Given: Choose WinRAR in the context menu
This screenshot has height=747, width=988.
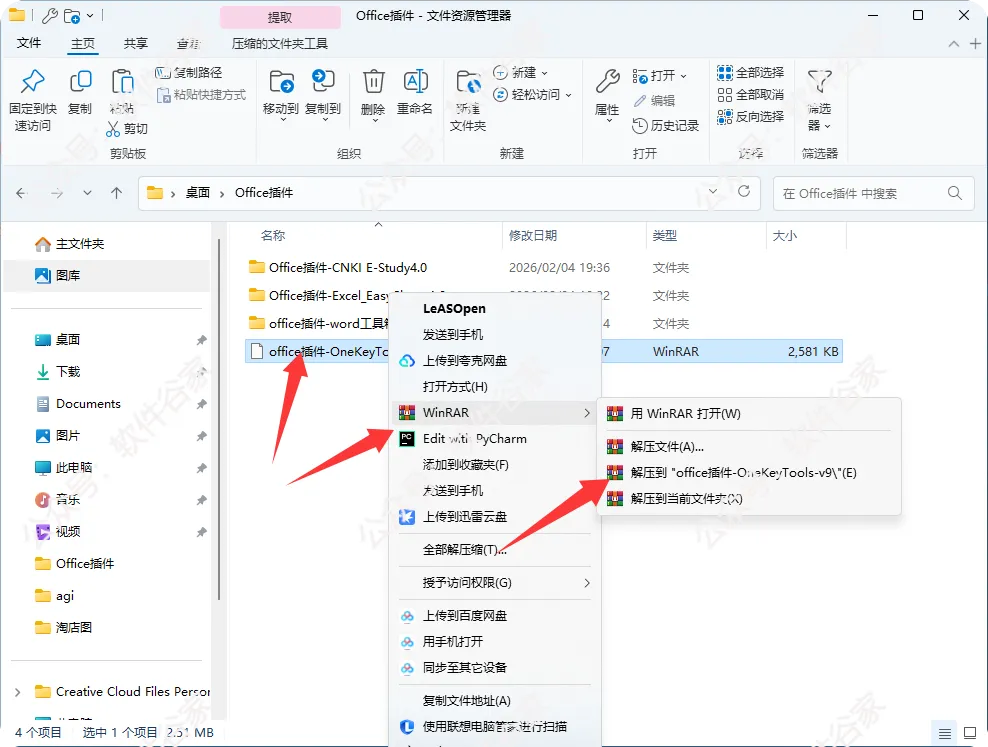Looking at the screenshot, I should tap(495, 413).
